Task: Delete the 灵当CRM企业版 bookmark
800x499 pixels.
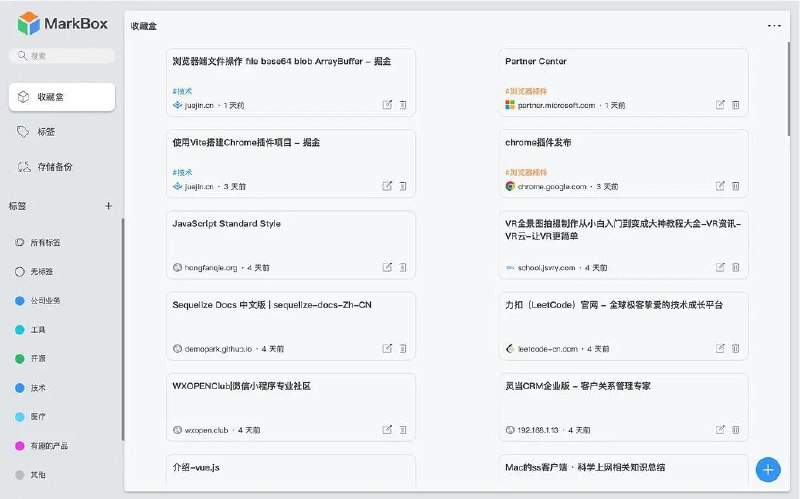Action: coord(736,430)
